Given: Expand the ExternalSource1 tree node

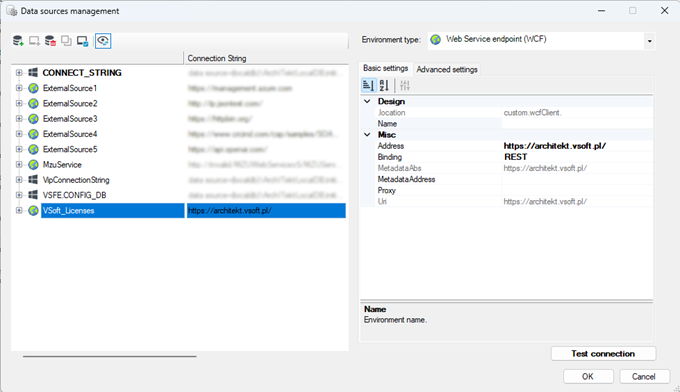Looking at the screenshot, I should click(x=19, y=88).
